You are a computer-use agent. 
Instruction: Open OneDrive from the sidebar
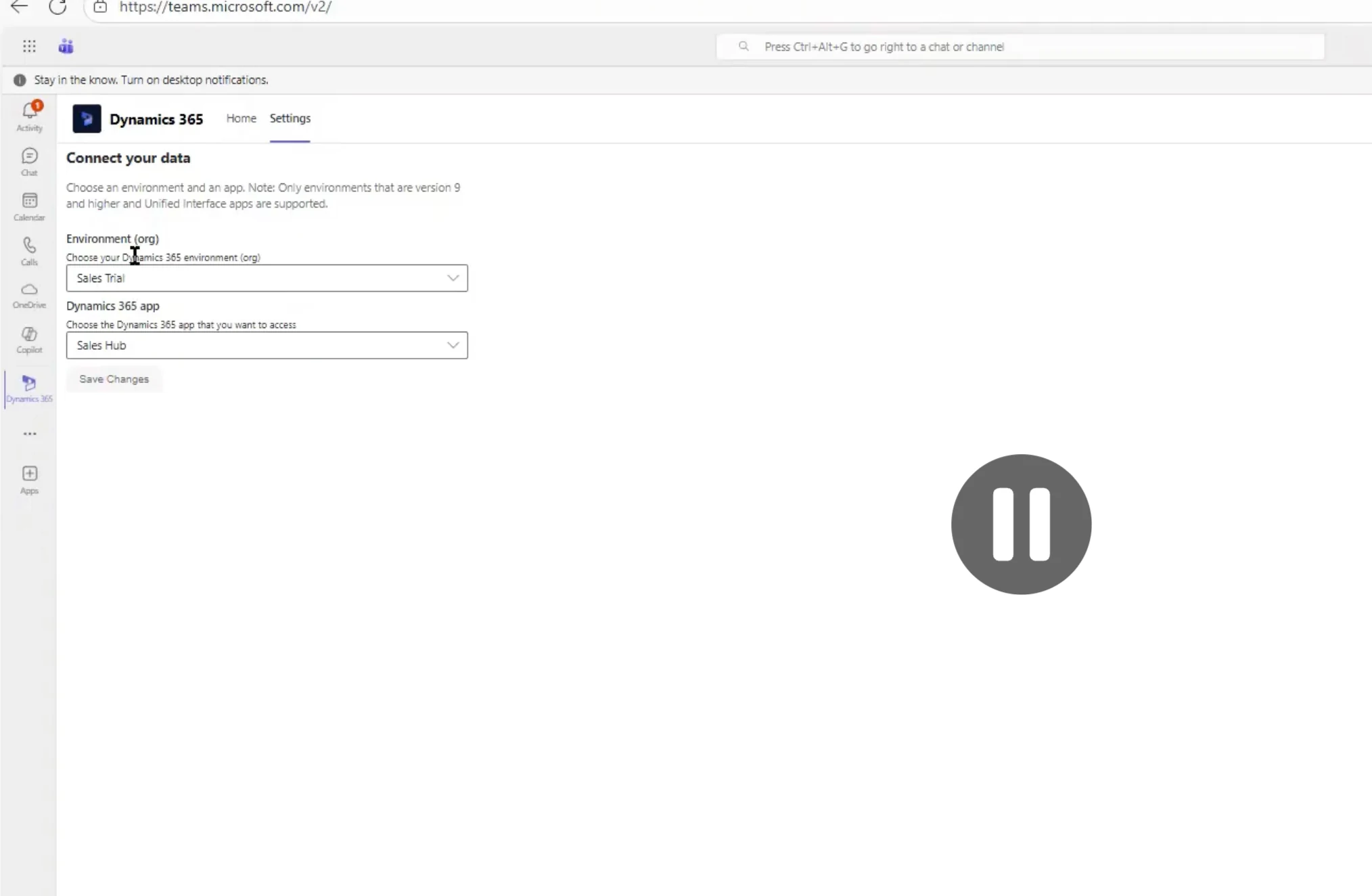point(29,296)
